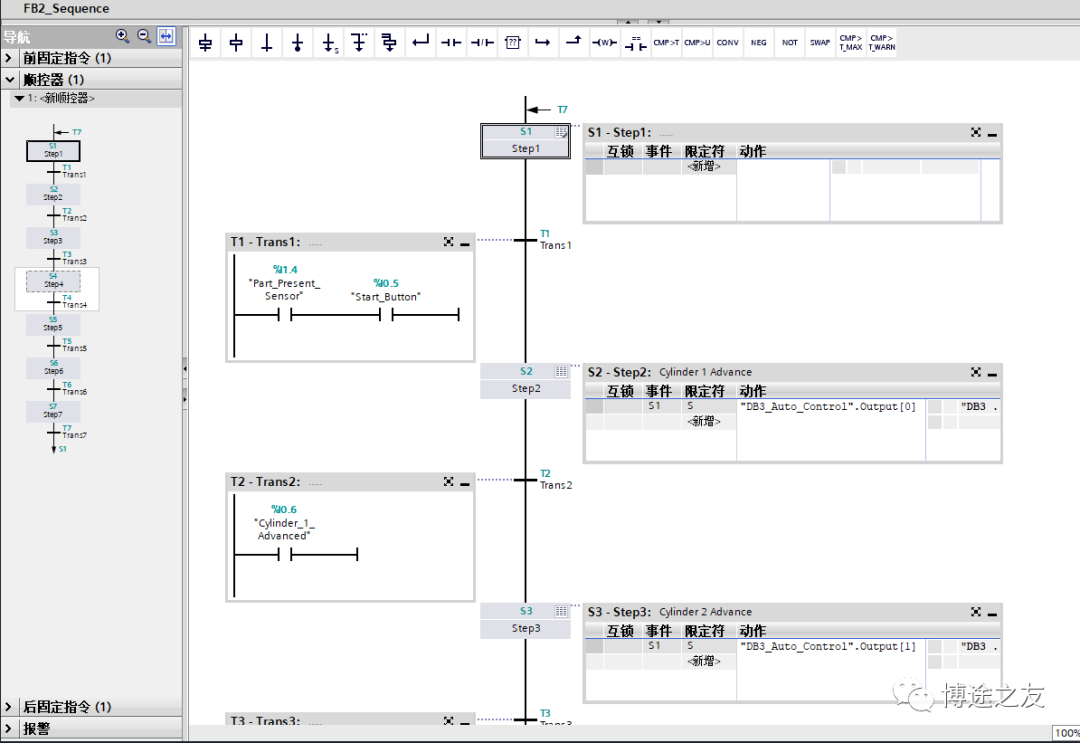Select CMP > T_MAX instruction
Screen dimensions: 1080x743
pyautogui.click(x=851, y=43)
